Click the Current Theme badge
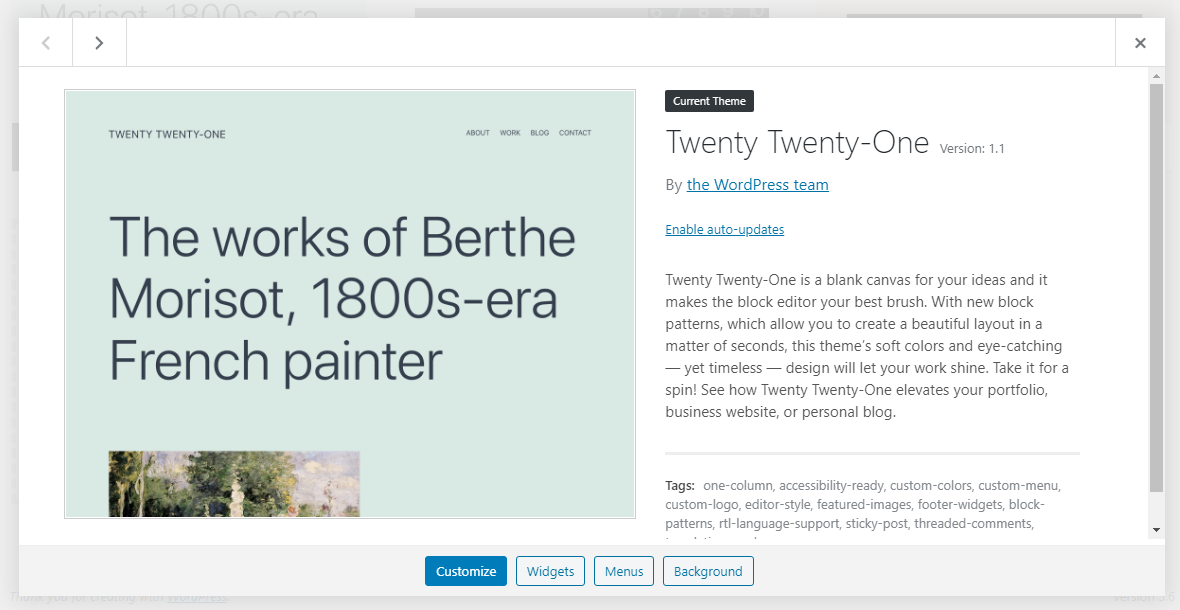 coord(709,101)
